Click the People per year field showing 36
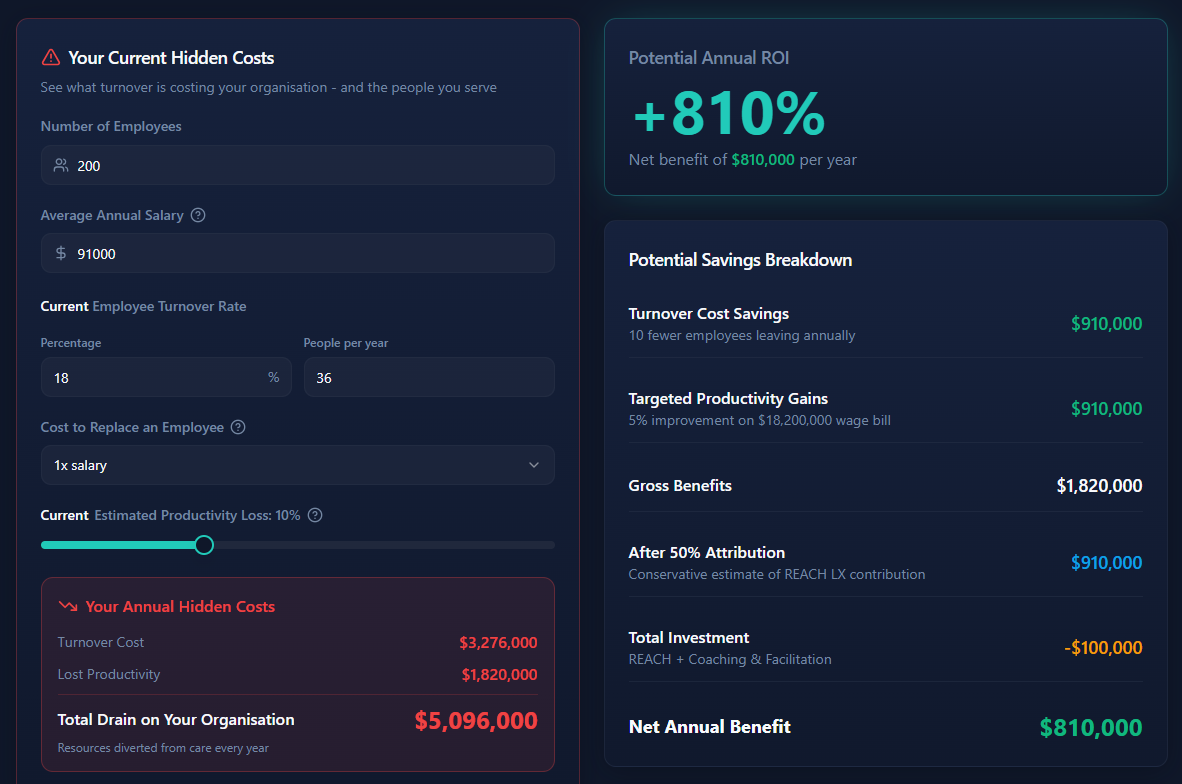The height and width of the screenshot is (784, 1182). pyautogui.click(x=429, y=377)
